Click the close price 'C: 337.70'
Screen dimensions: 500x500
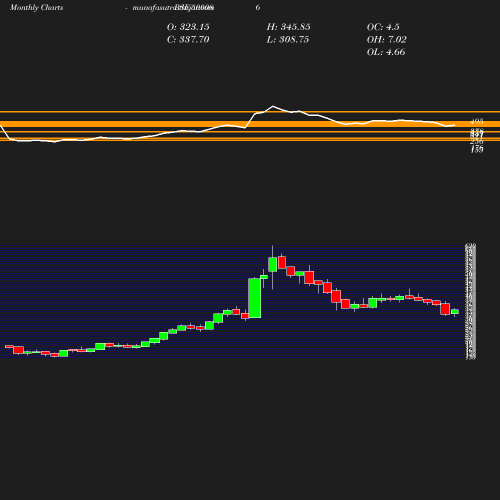[x=188, y=40]
